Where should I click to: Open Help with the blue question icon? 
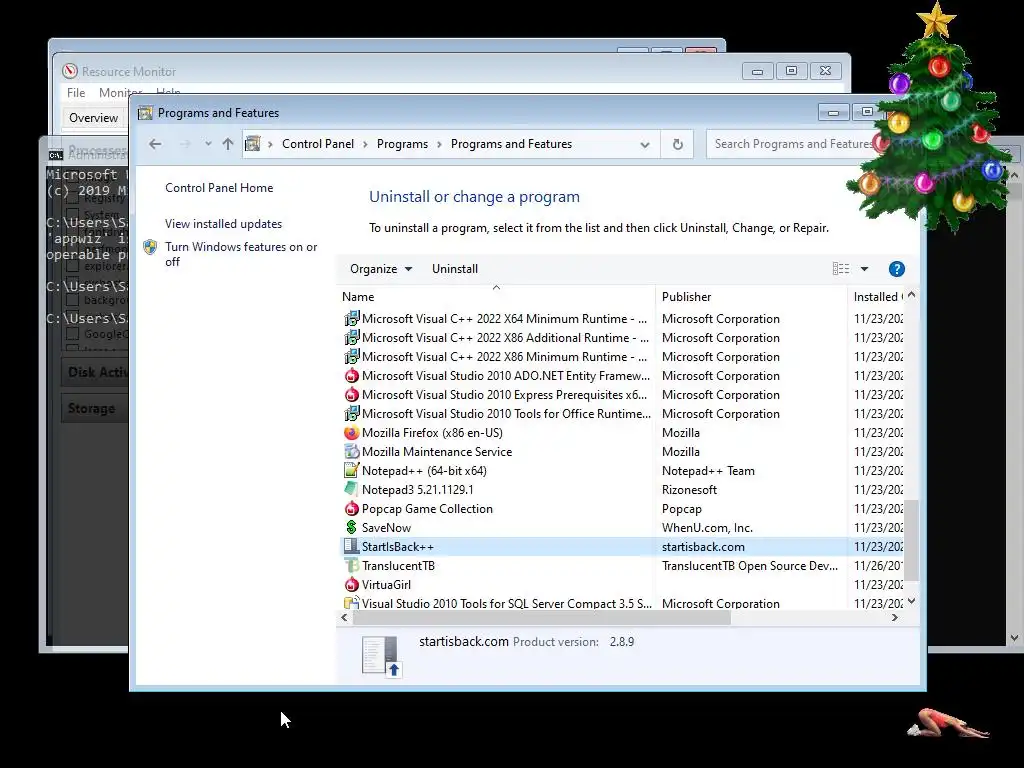click(x=897, y=268)
